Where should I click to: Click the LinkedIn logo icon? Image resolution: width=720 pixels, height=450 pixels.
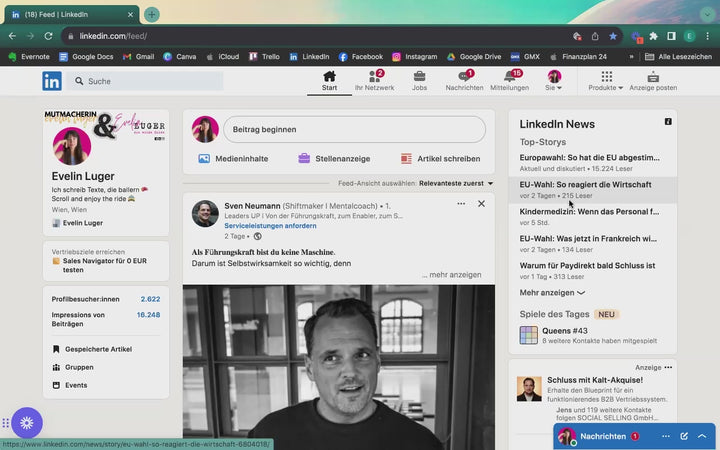pos(52,81)
